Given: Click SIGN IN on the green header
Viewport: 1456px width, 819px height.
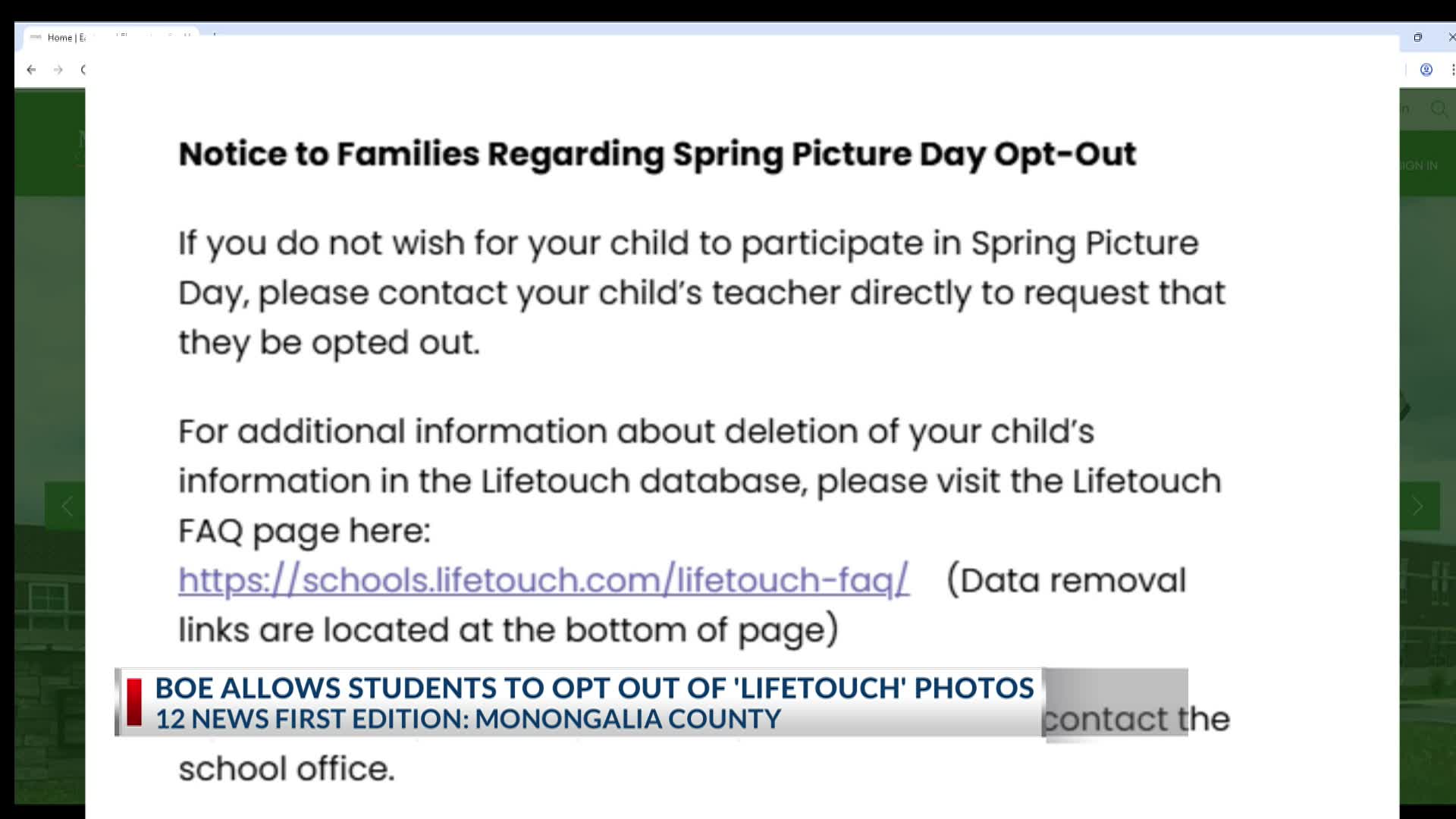Looking at the screenshot, I should [x=1419, y=165].
